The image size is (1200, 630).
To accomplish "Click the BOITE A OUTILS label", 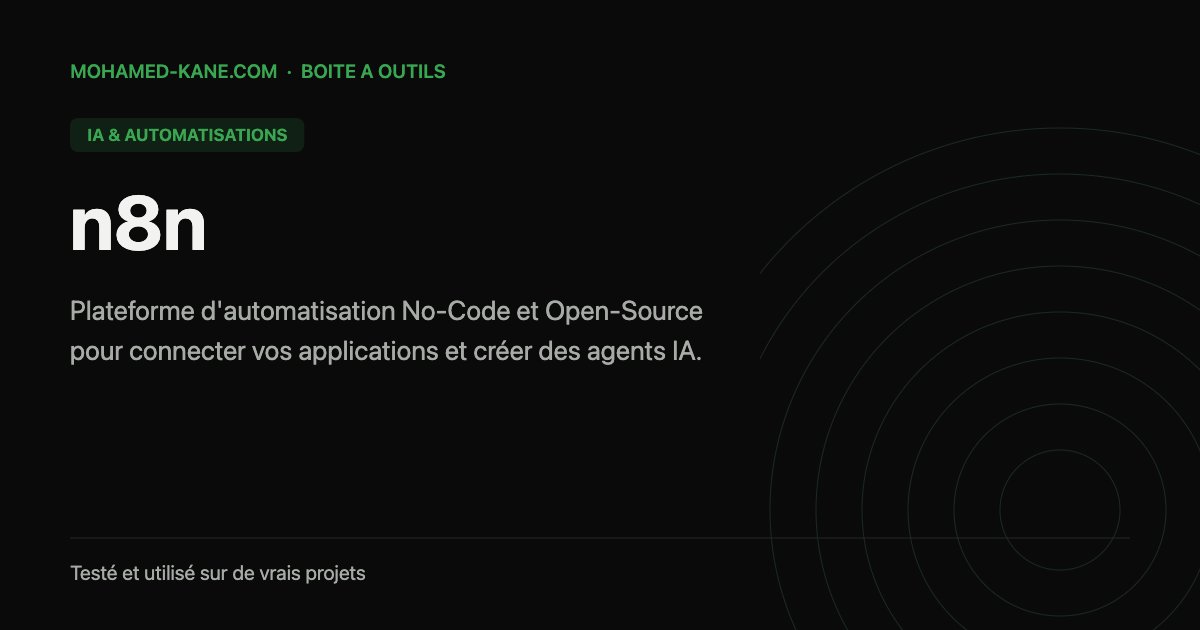I will 373,72.
